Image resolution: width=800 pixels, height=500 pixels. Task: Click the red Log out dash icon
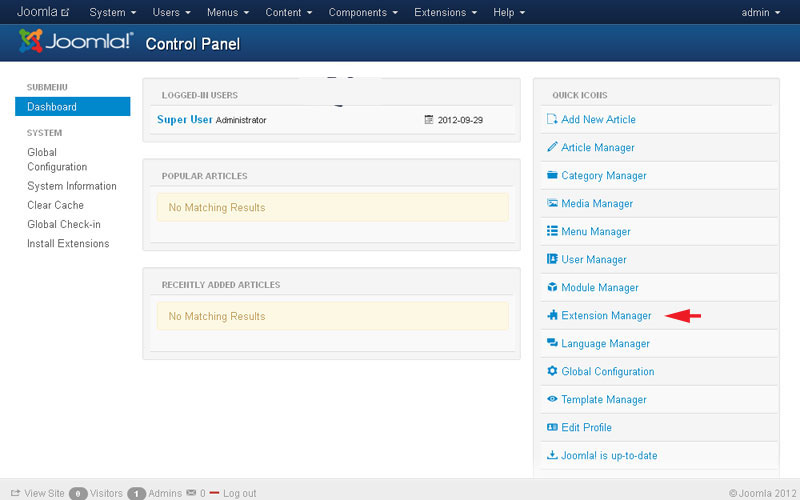(214, 493)
